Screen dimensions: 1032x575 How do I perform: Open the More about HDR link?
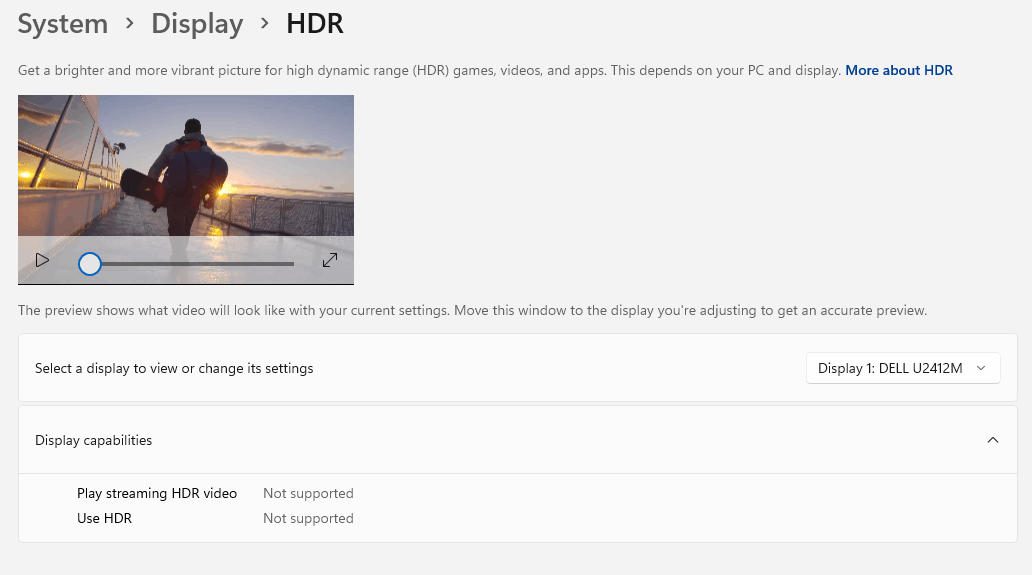coord(898,70)
